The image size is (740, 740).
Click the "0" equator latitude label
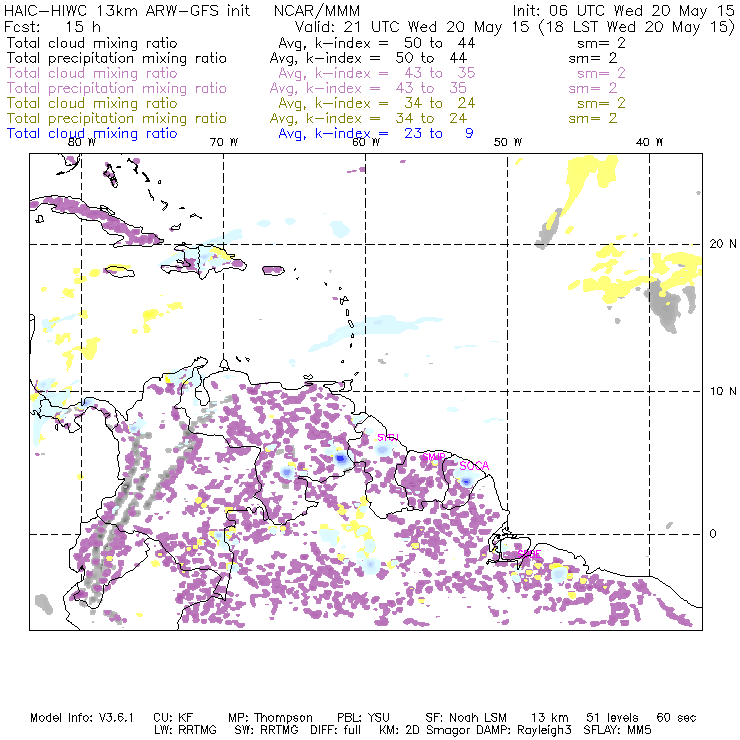coord(713,534)
